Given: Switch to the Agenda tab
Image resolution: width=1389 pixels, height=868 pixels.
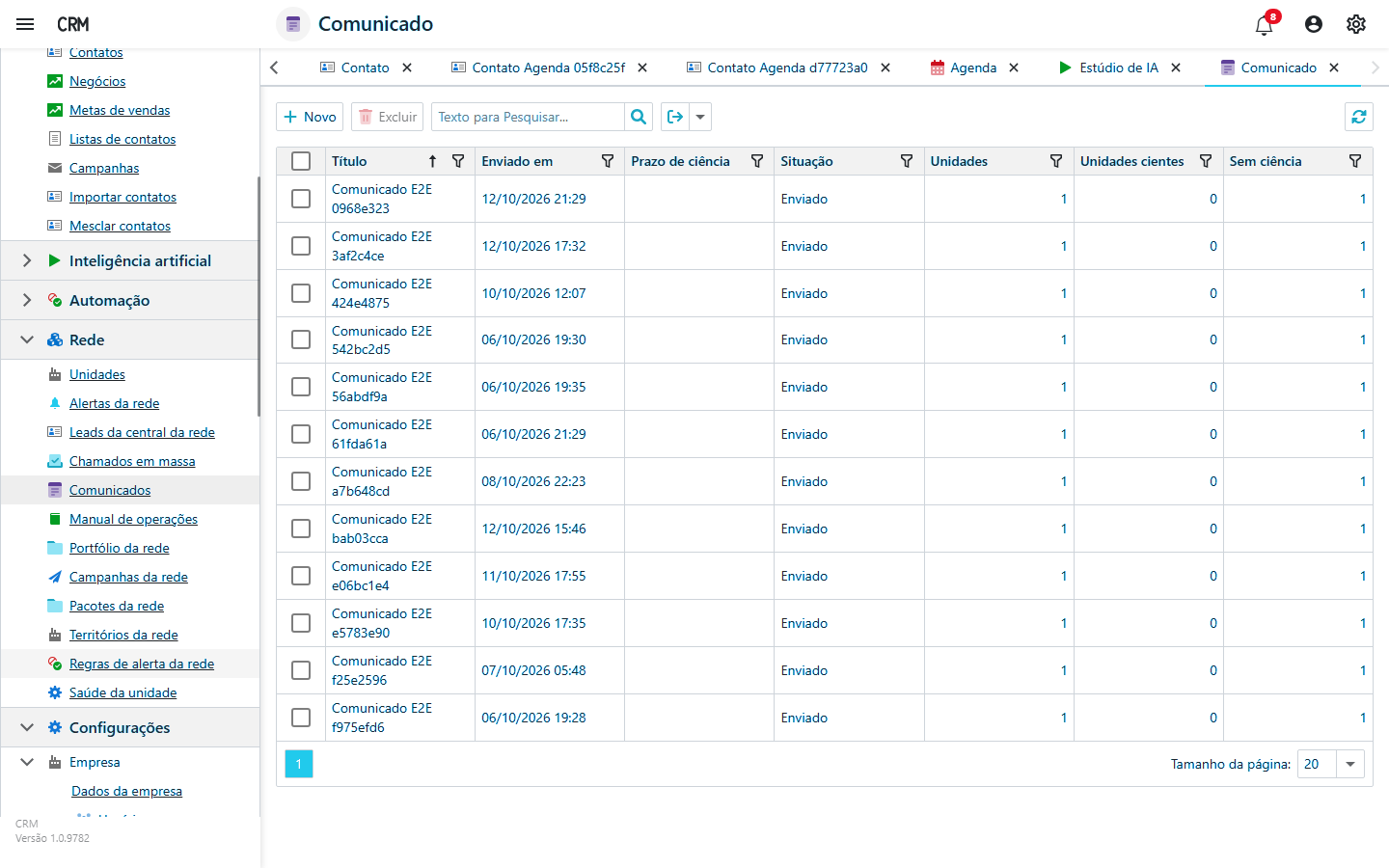Looking at the screenshot, I should pos(963,68).
